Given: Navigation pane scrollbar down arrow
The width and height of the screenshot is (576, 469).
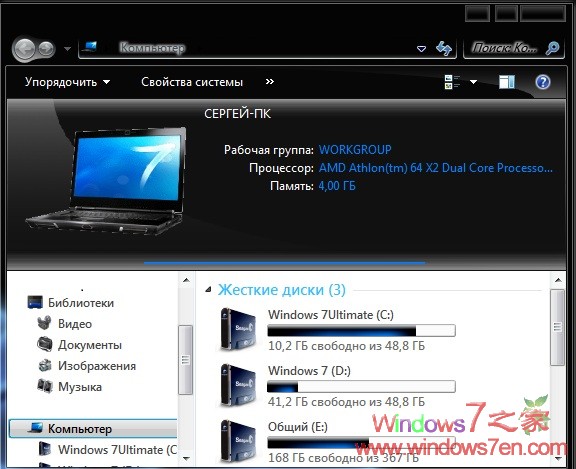Looking at the screenshot, I should (x=186, y=458).
